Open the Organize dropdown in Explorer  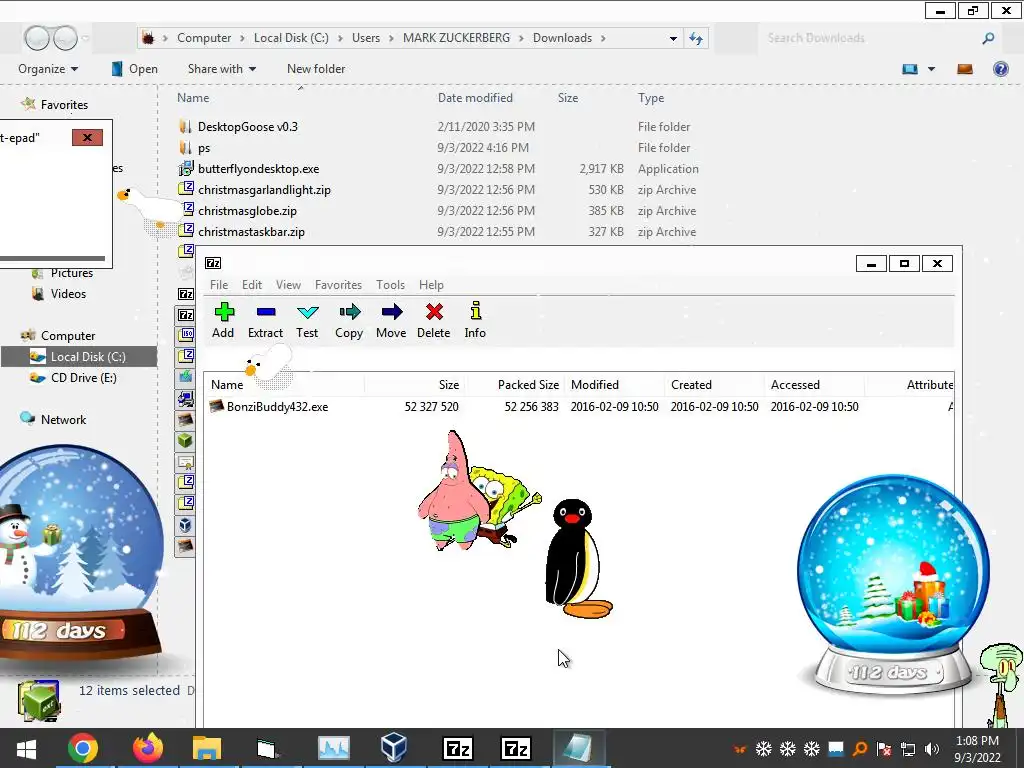point(48,69)
